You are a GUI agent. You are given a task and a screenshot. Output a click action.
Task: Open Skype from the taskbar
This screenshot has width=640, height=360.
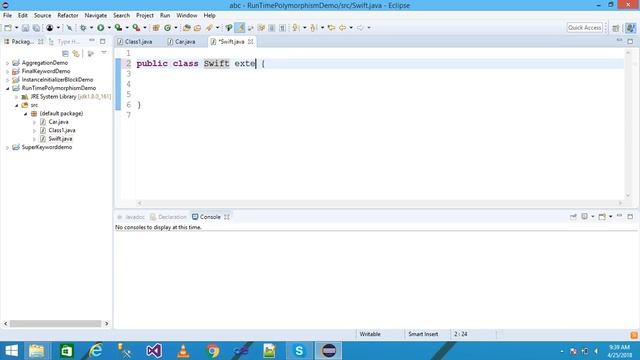tap(299, 351)
